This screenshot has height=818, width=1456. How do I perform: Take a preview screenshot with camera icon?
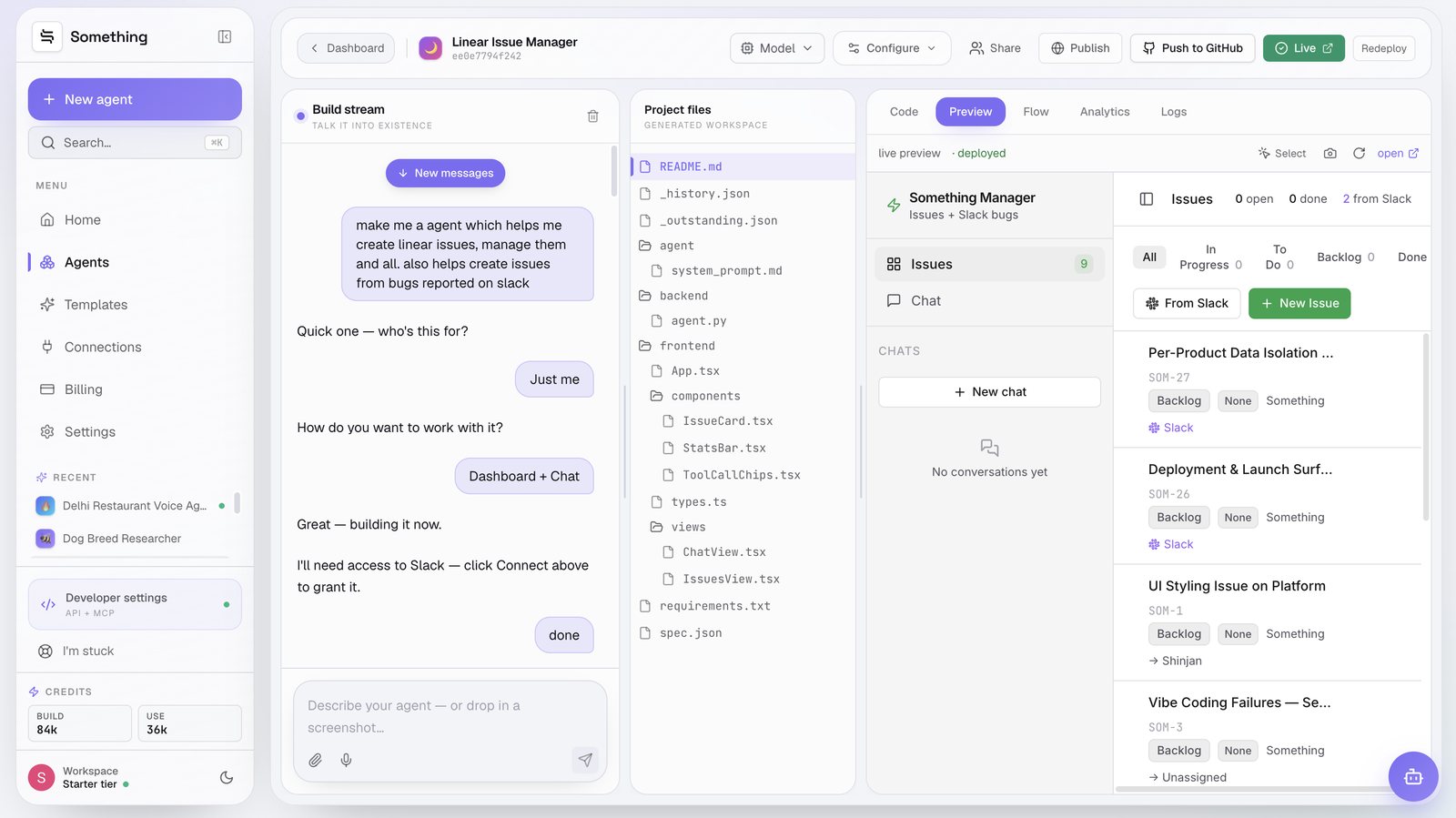point(1330,153)
